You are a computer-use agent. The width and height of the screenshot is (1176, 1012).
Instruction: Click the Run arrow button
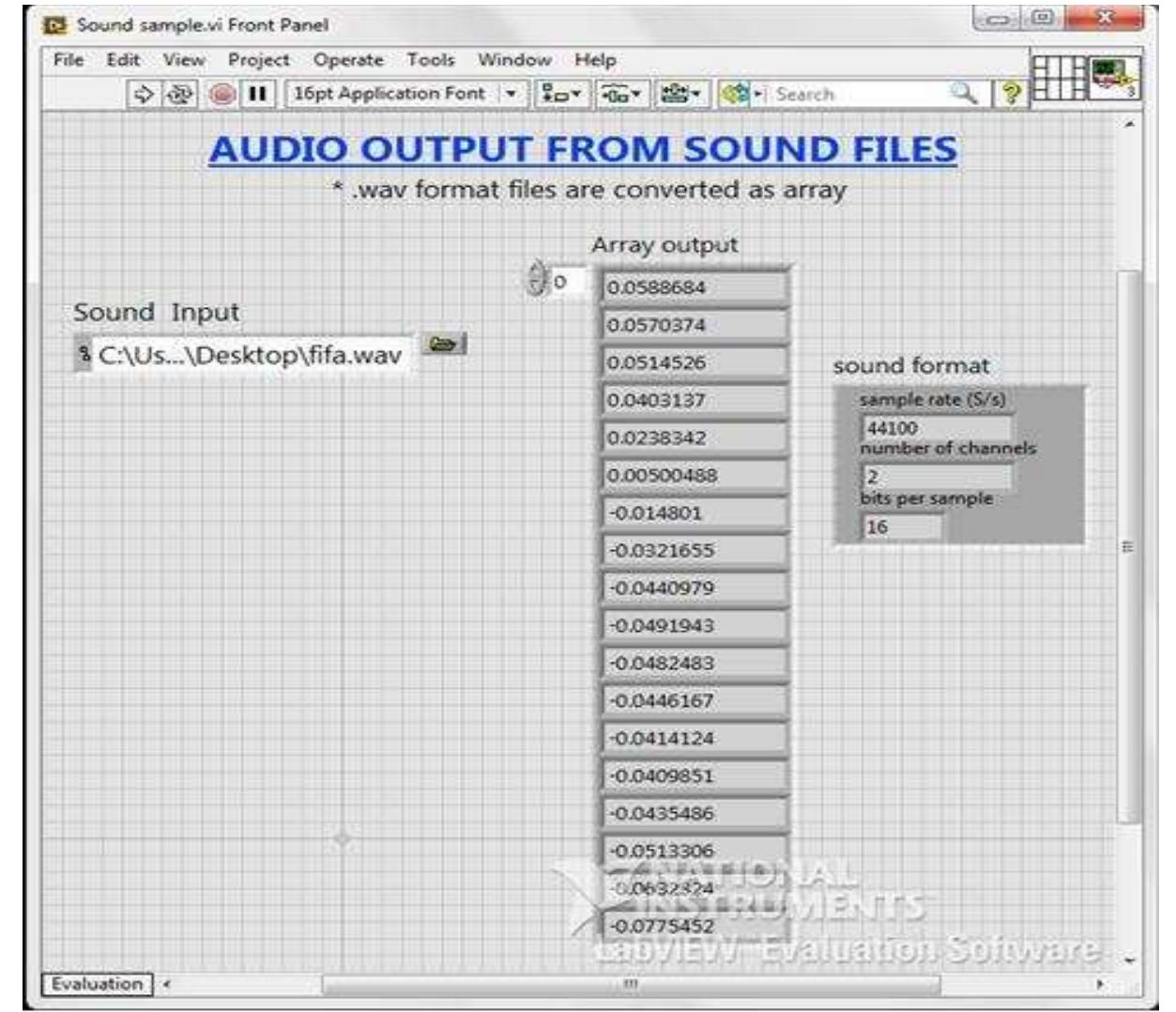144,94
